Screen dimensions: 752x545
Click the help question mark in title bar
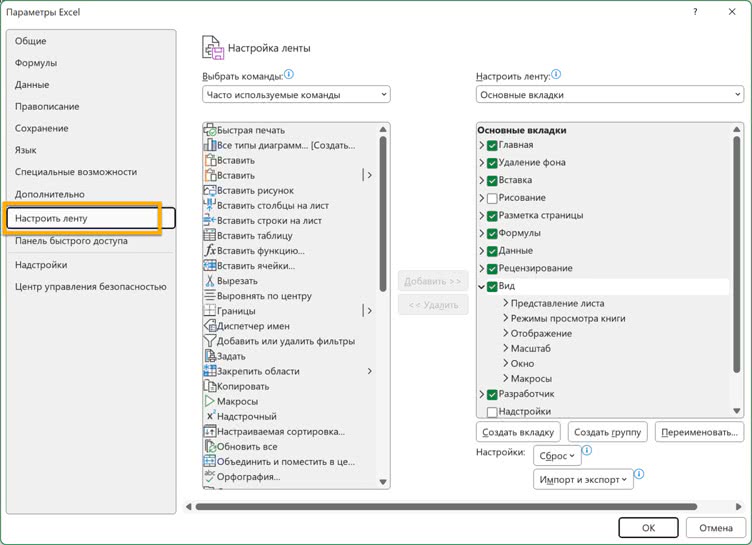coord(695,12)
